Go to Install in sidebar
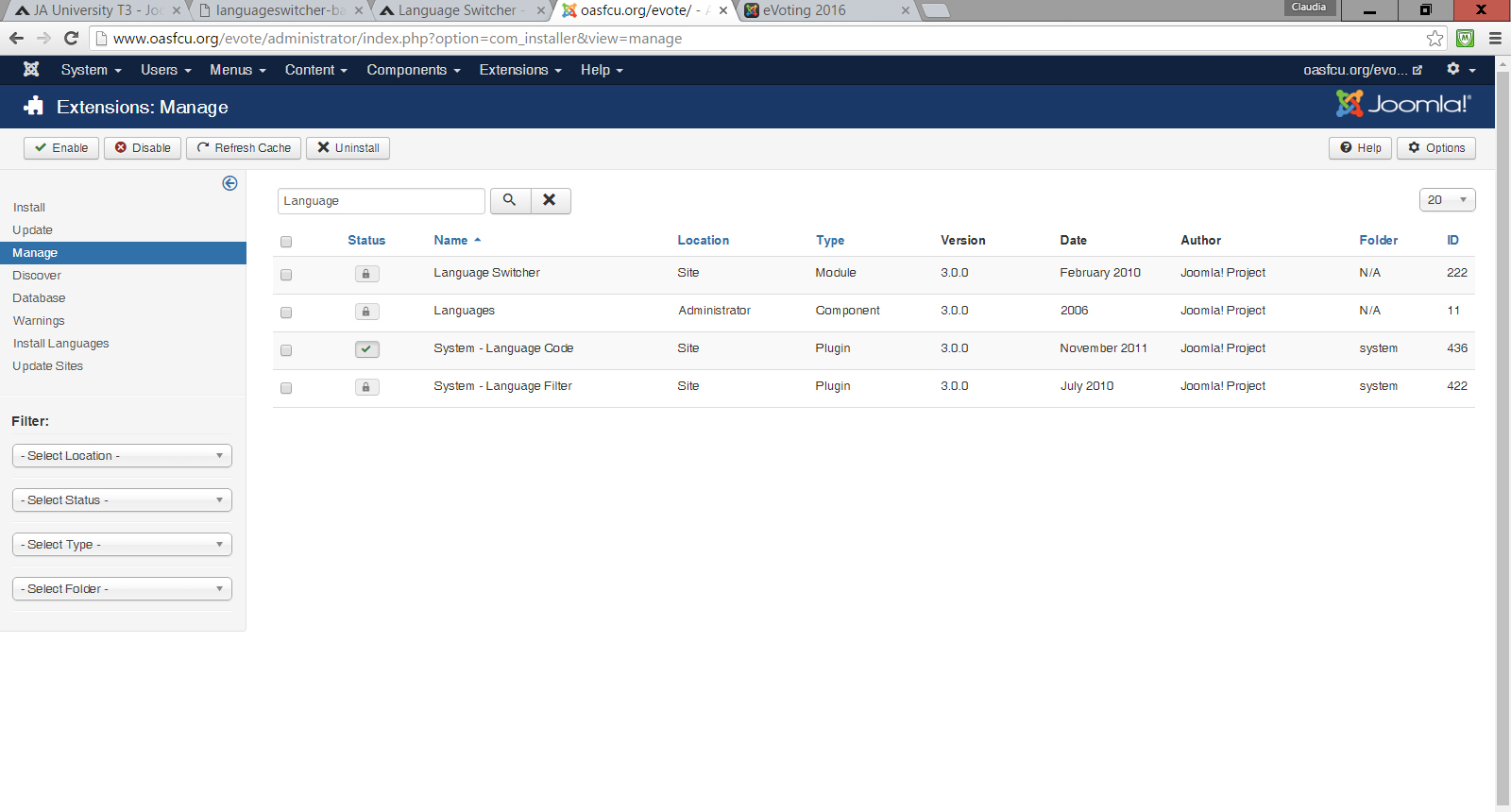This screenshot has width=1511, height=812. coord(29,208)
